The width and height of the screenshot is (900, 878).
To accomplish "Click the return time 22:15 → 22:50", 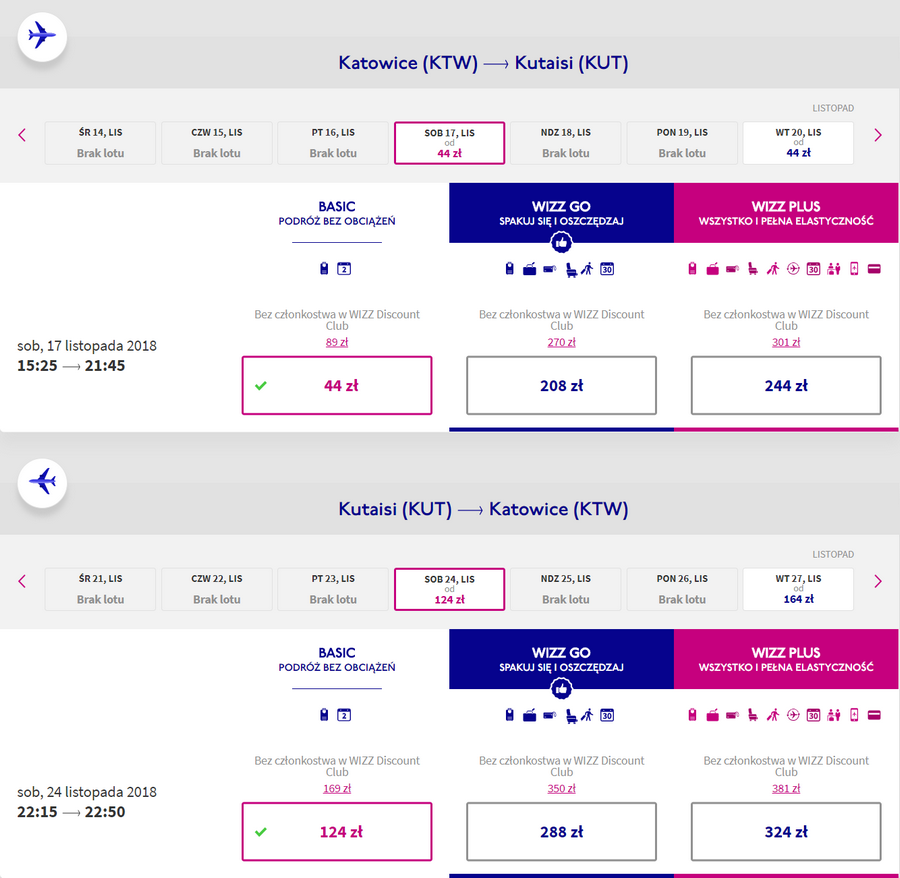I will tap(71, 812).
